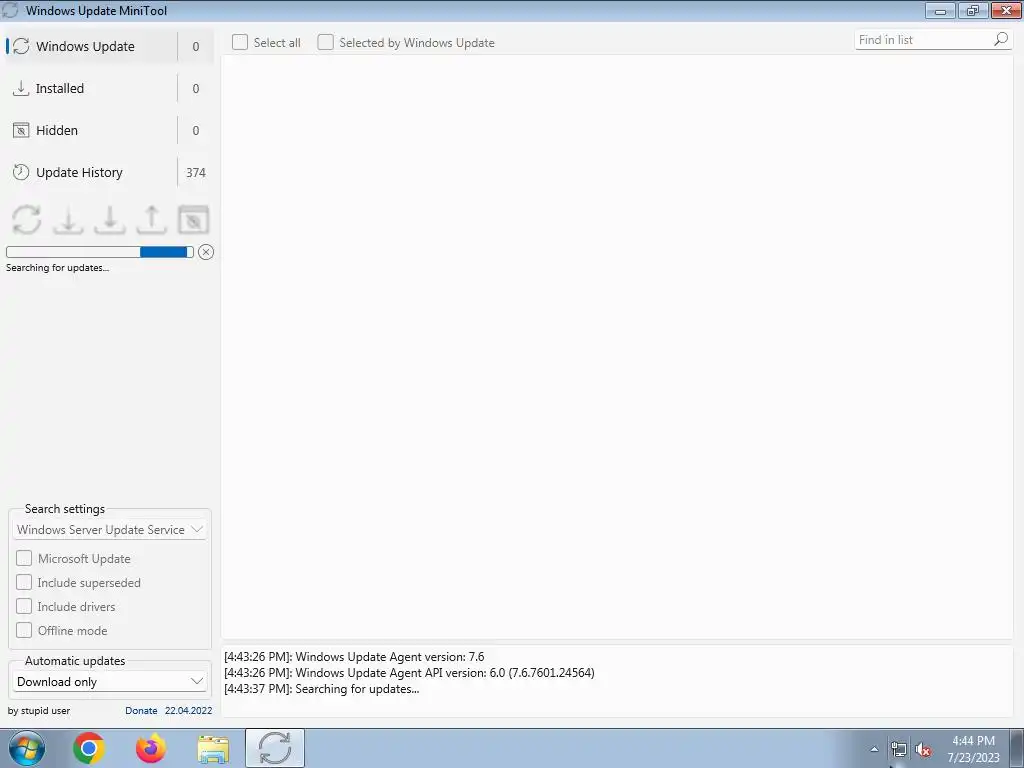Click the Agent API version log line
Screen dimensions: 1024x768
[x=409, y=673]
